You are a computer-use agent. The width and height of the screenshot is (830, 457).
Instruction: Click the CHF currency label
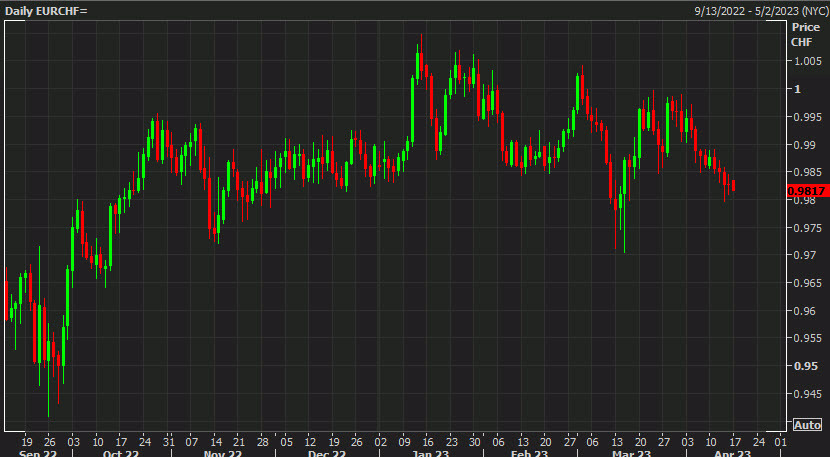point(801,42)
